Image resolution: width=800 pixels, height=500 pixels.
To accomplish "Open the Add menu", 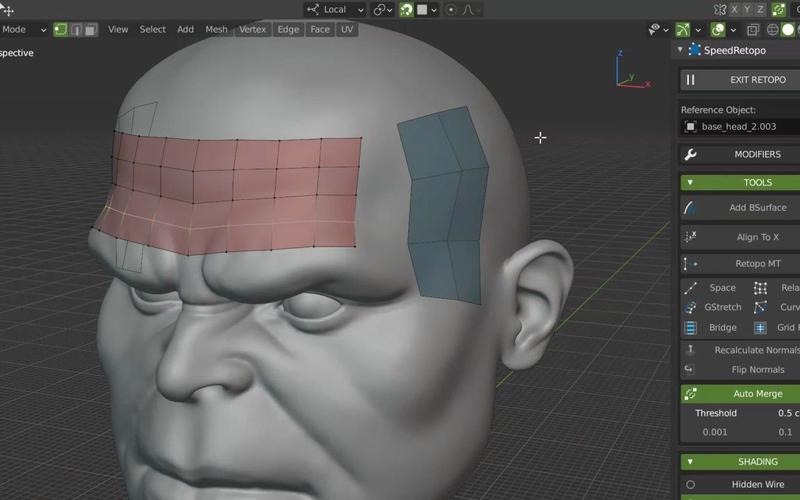I will click(x=185, y=30).
